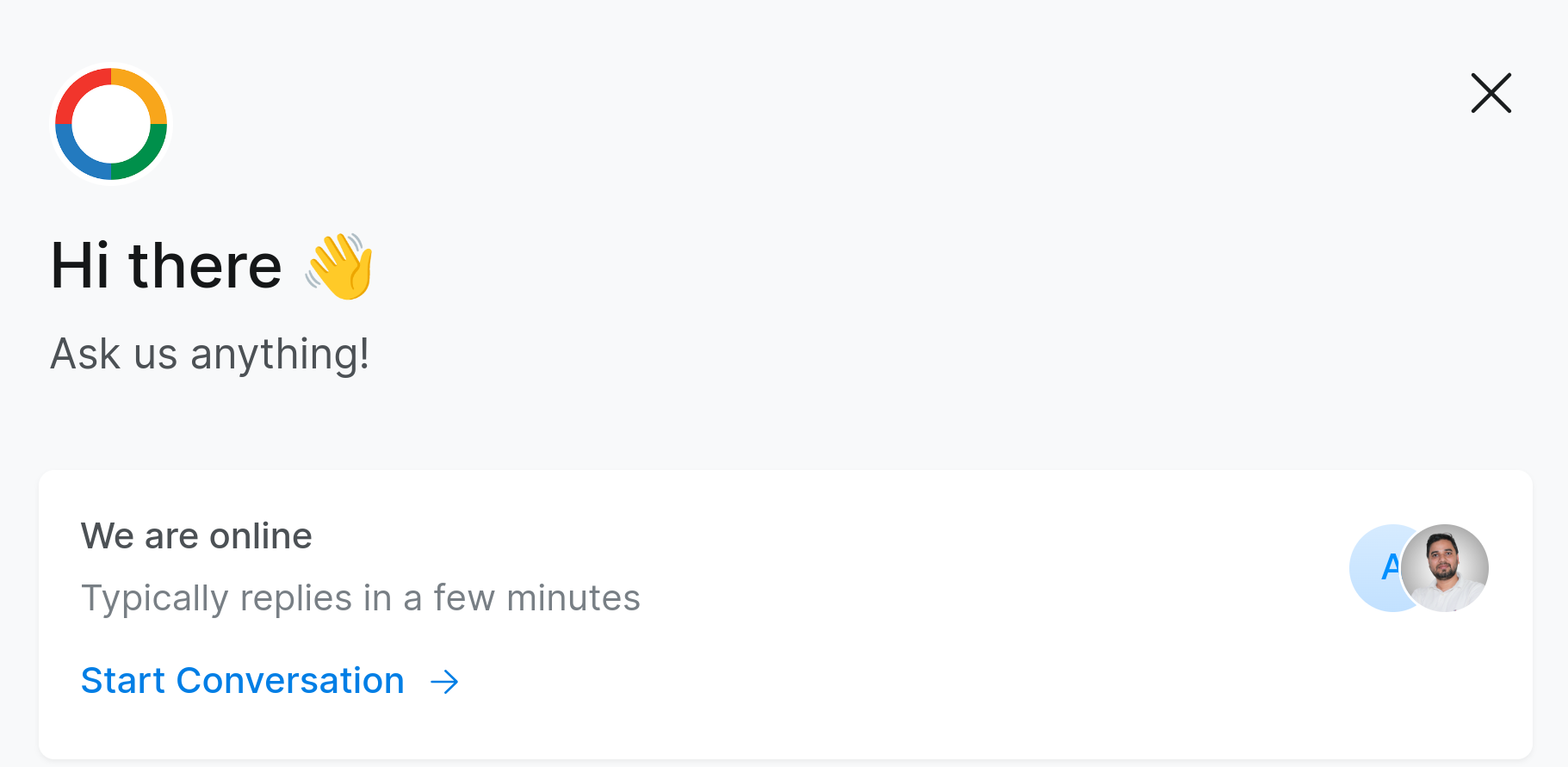Click the word 'there' in the heading

[205, 265]
